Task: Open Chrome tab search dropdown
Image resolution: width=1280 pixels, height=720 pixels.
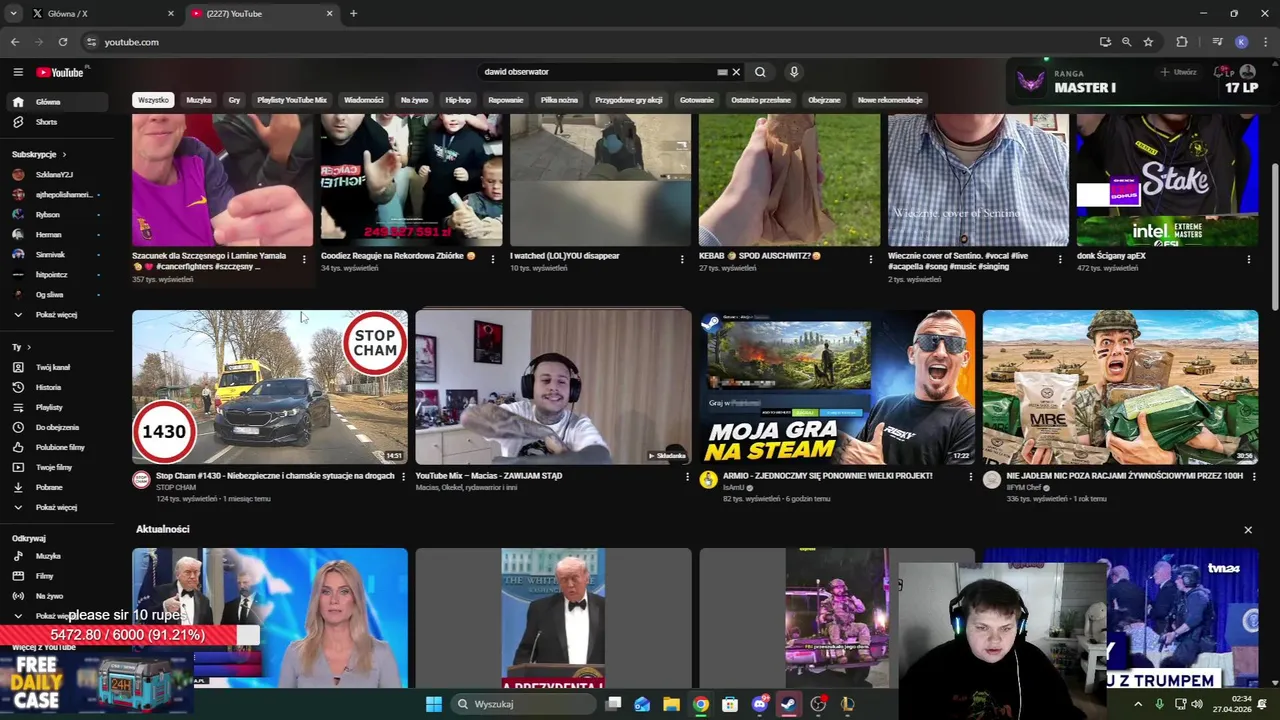Action: pos(14,13)
